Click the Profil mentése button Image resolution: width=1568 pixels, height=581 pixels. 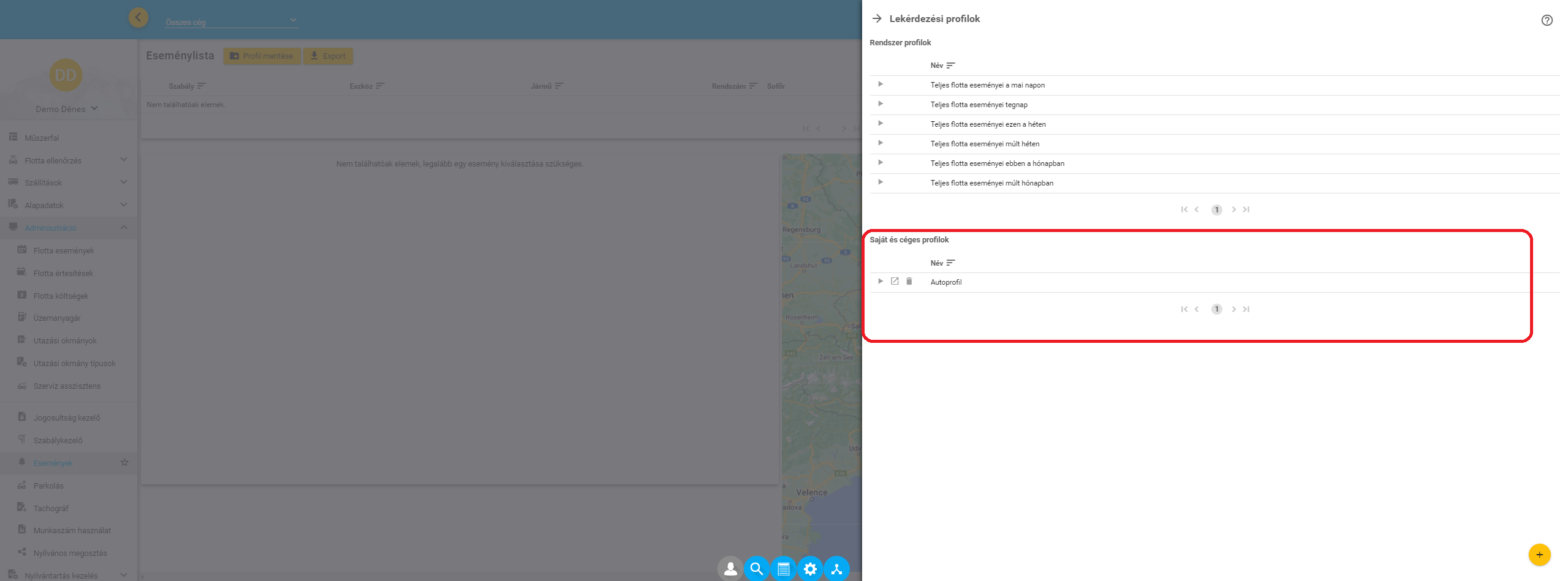pyautogui.click(x=262, y=56)
